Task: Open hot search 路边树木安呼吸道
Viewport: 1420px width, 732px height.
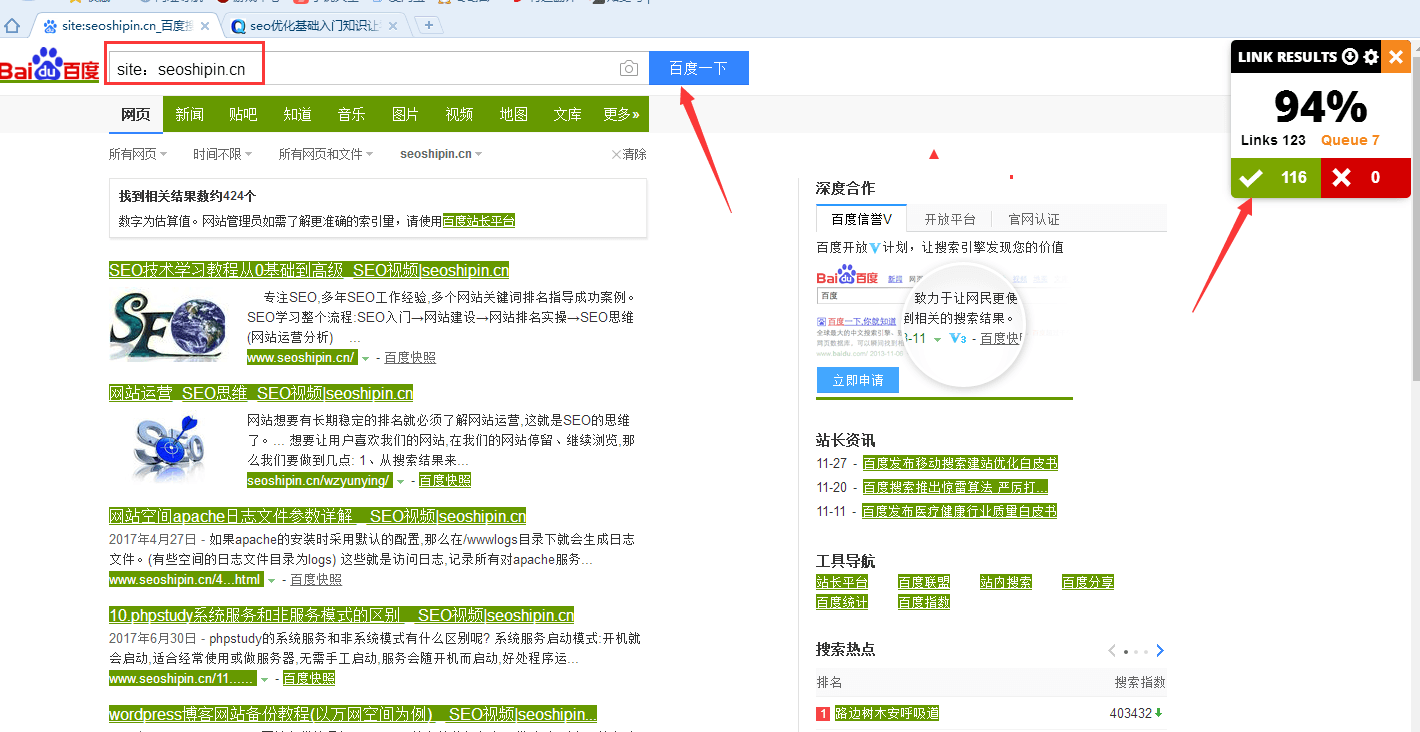Action: pos(887,713)
